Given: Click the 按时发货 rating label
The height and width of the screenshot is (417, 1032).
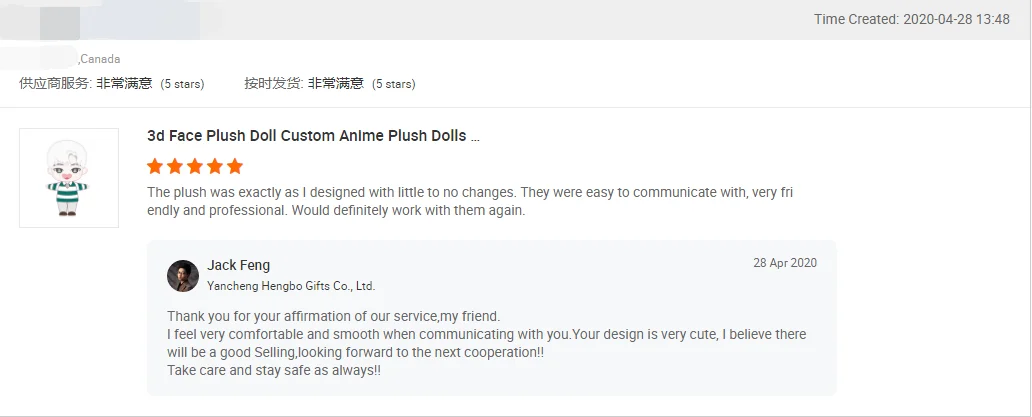Looking at the screenshot, I should (273, 84).
